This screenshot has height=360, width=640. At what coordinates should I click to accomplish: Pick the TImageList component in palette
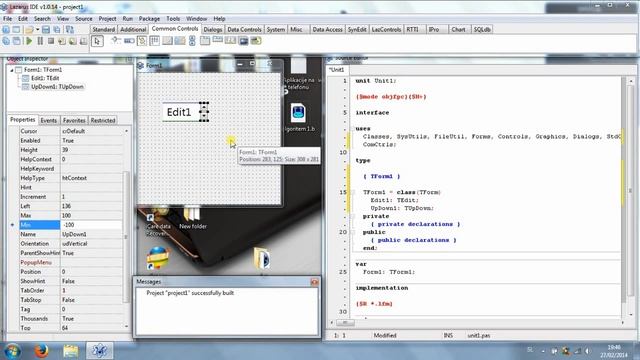tap(243, 40)
